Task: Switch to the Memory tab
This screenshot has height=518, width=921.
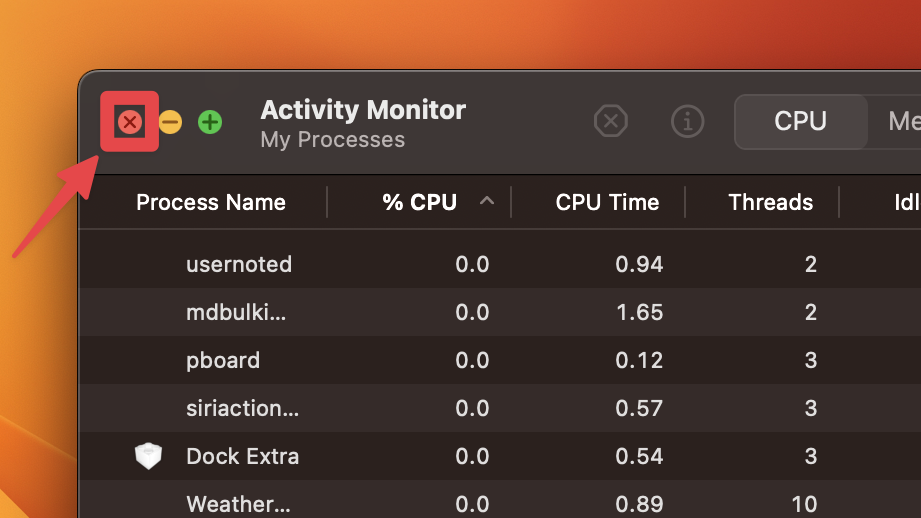Action: 900,122
